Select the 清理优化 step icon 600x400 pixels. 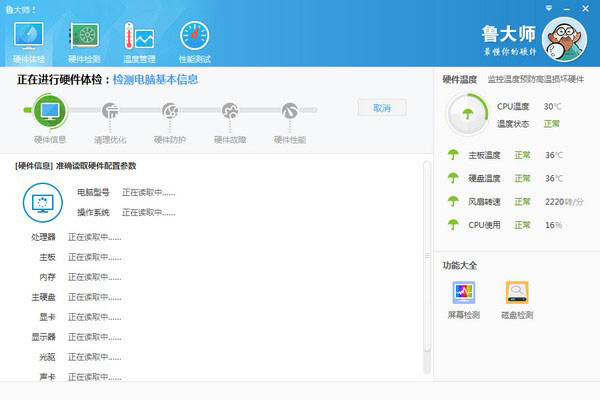[110, 111]
